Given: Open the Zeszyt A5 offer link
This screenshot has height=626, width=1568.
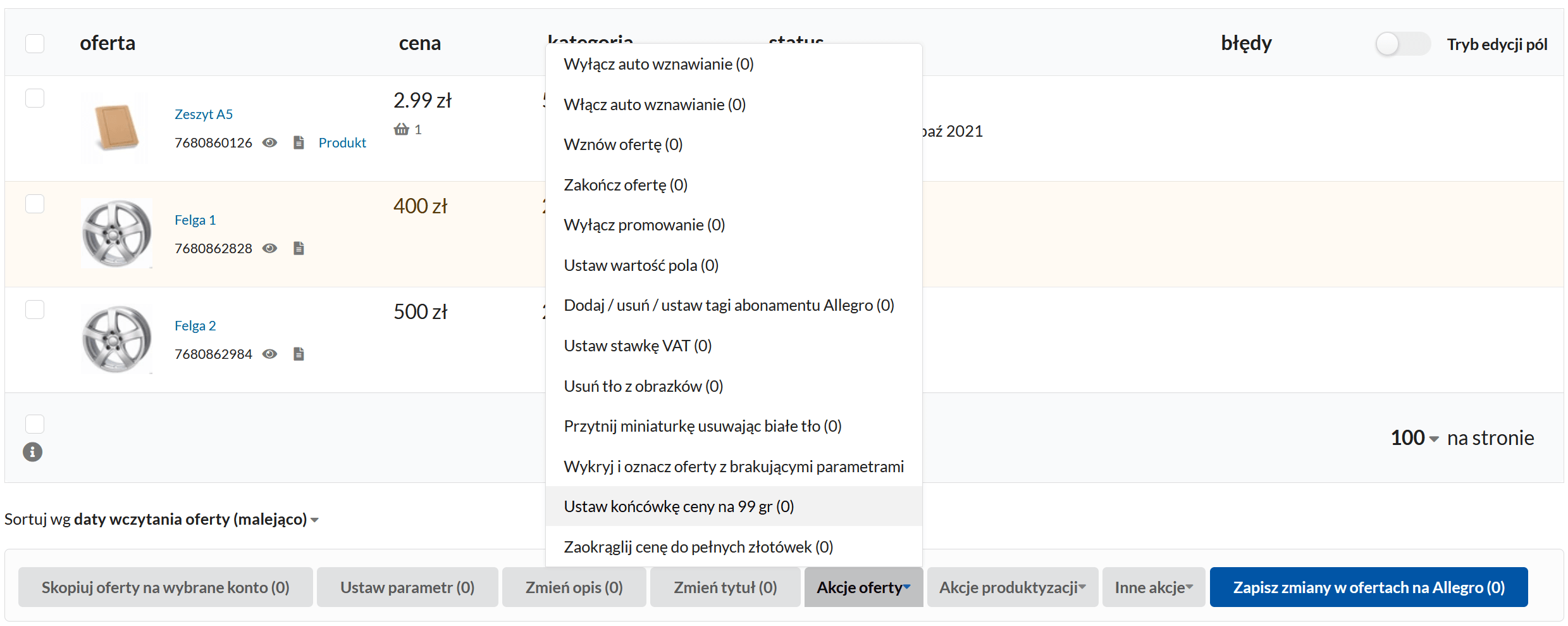Looking at the screenshot, I should tap(204, 114).
